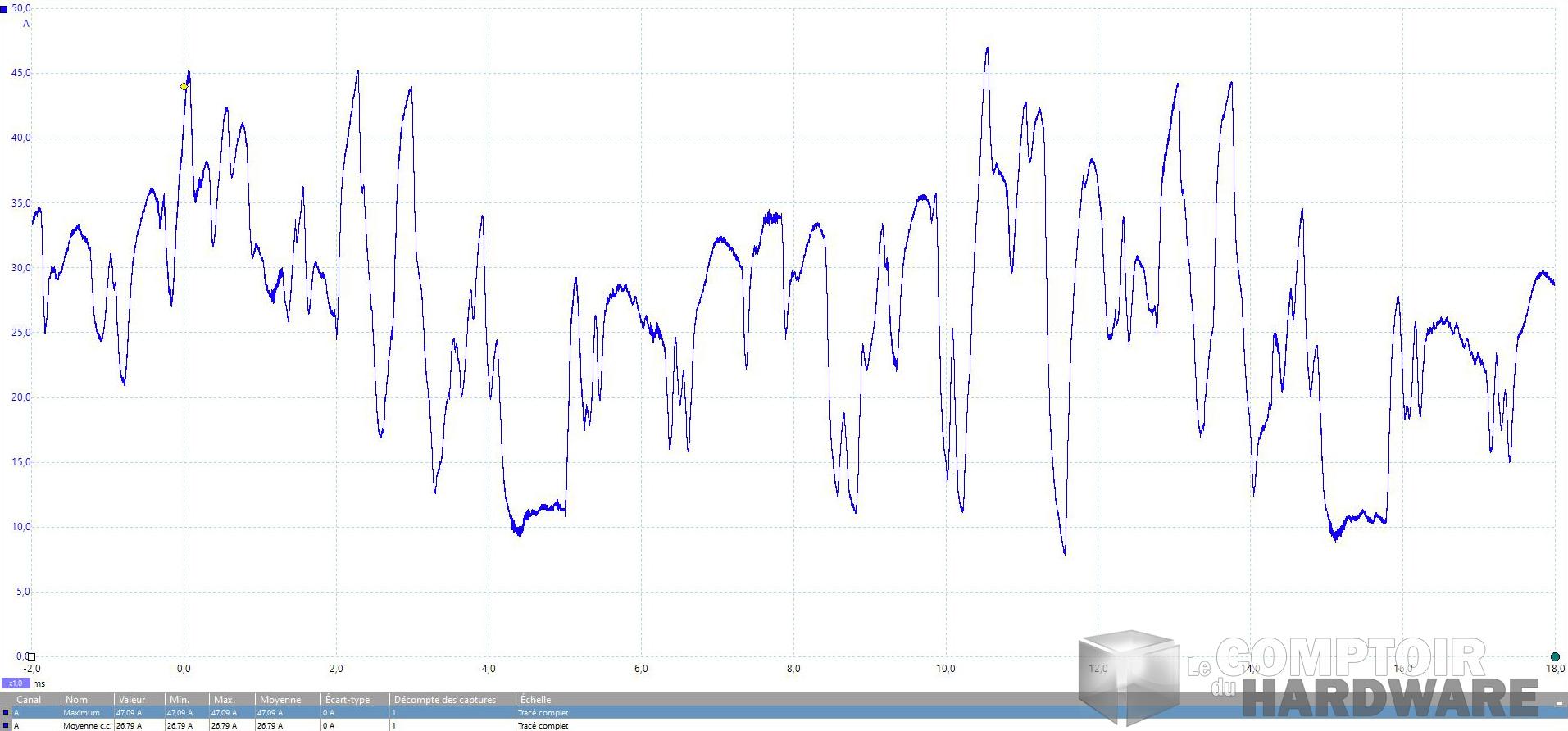1568x731 pixels.
Task: Click the Moyenne column header
Action: 280,700
